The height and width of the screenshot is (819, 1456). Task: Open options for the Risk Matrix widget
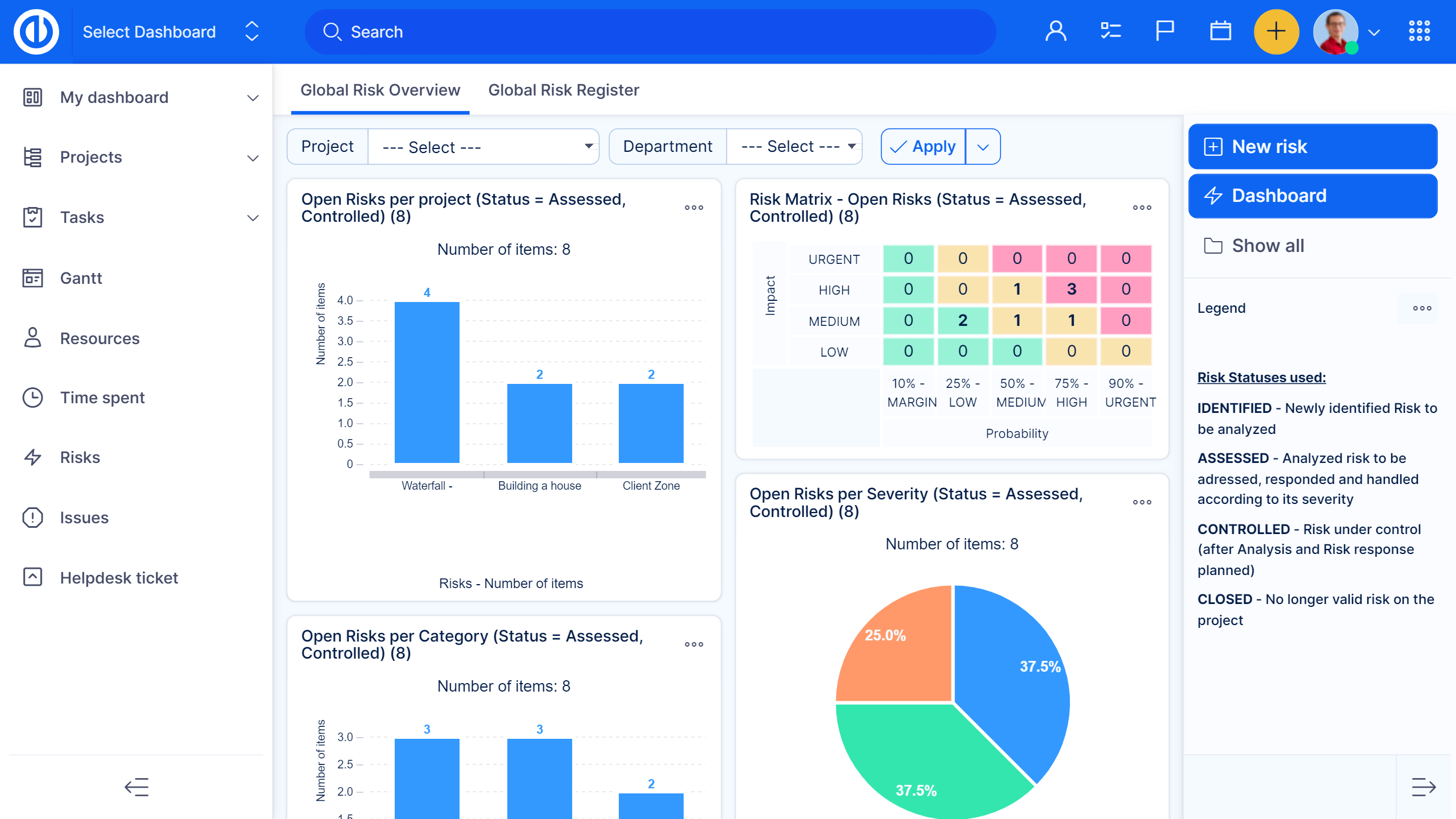click(x=1141, y=207)
